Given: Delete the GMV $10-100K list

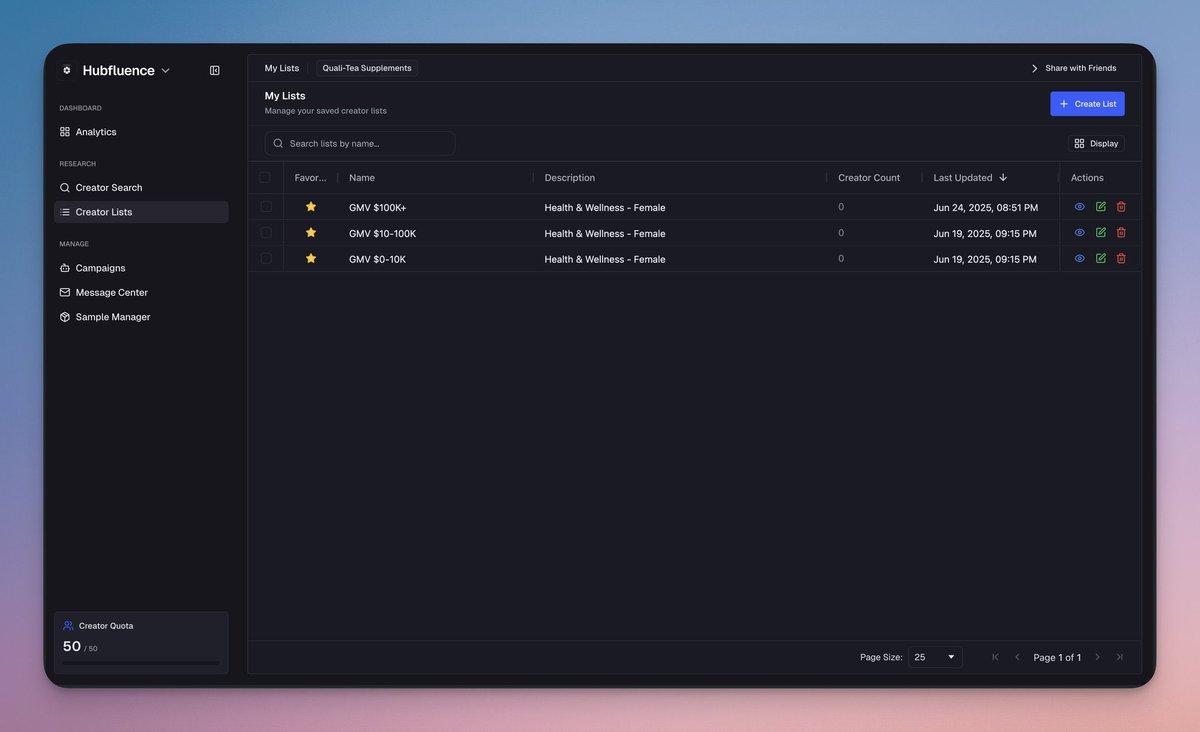Looking at the screenshot, I should tap(1121, 232).
